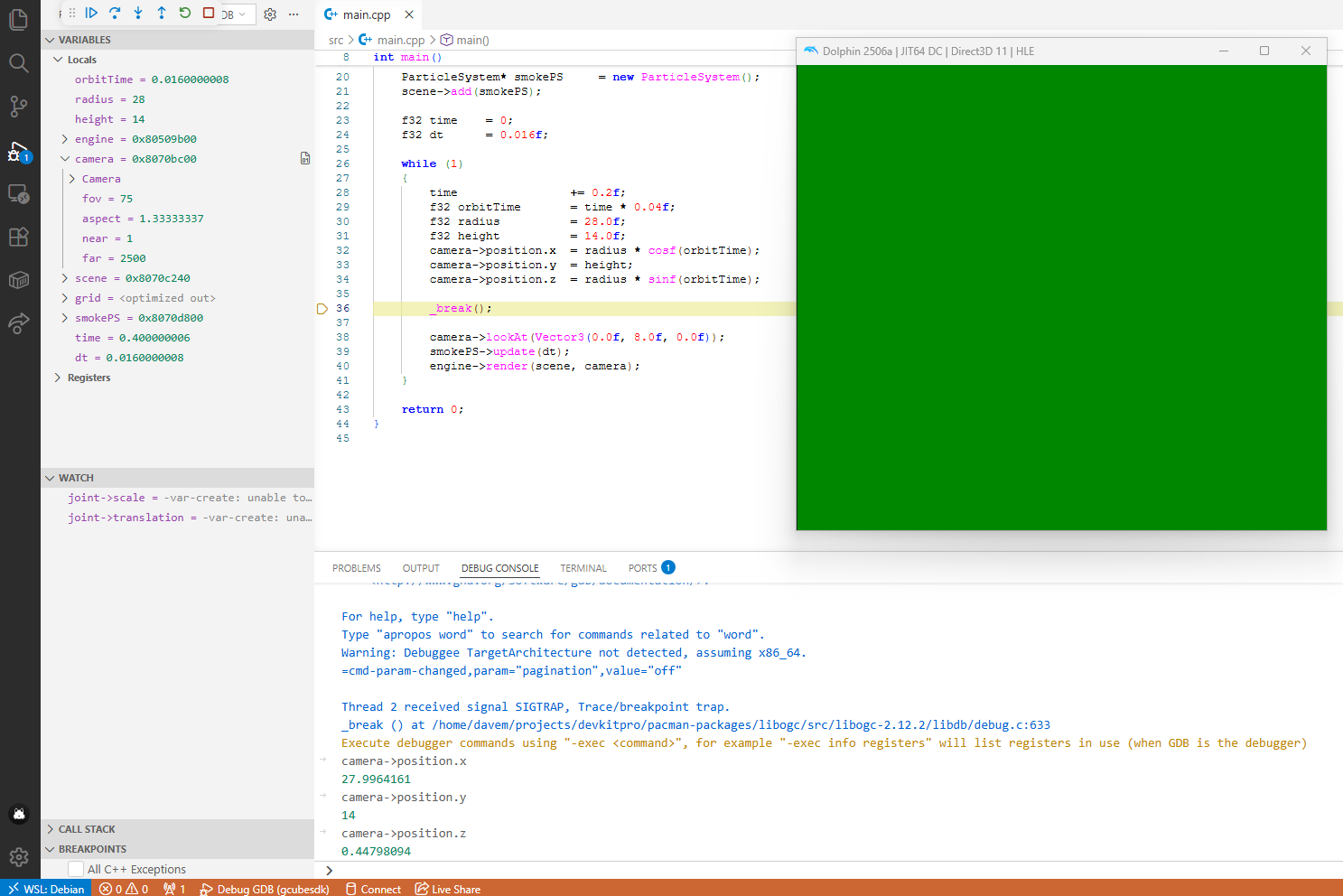Expand the engine variable
1343x896 pixels.
pyautogui.click(x=65, y=139)
